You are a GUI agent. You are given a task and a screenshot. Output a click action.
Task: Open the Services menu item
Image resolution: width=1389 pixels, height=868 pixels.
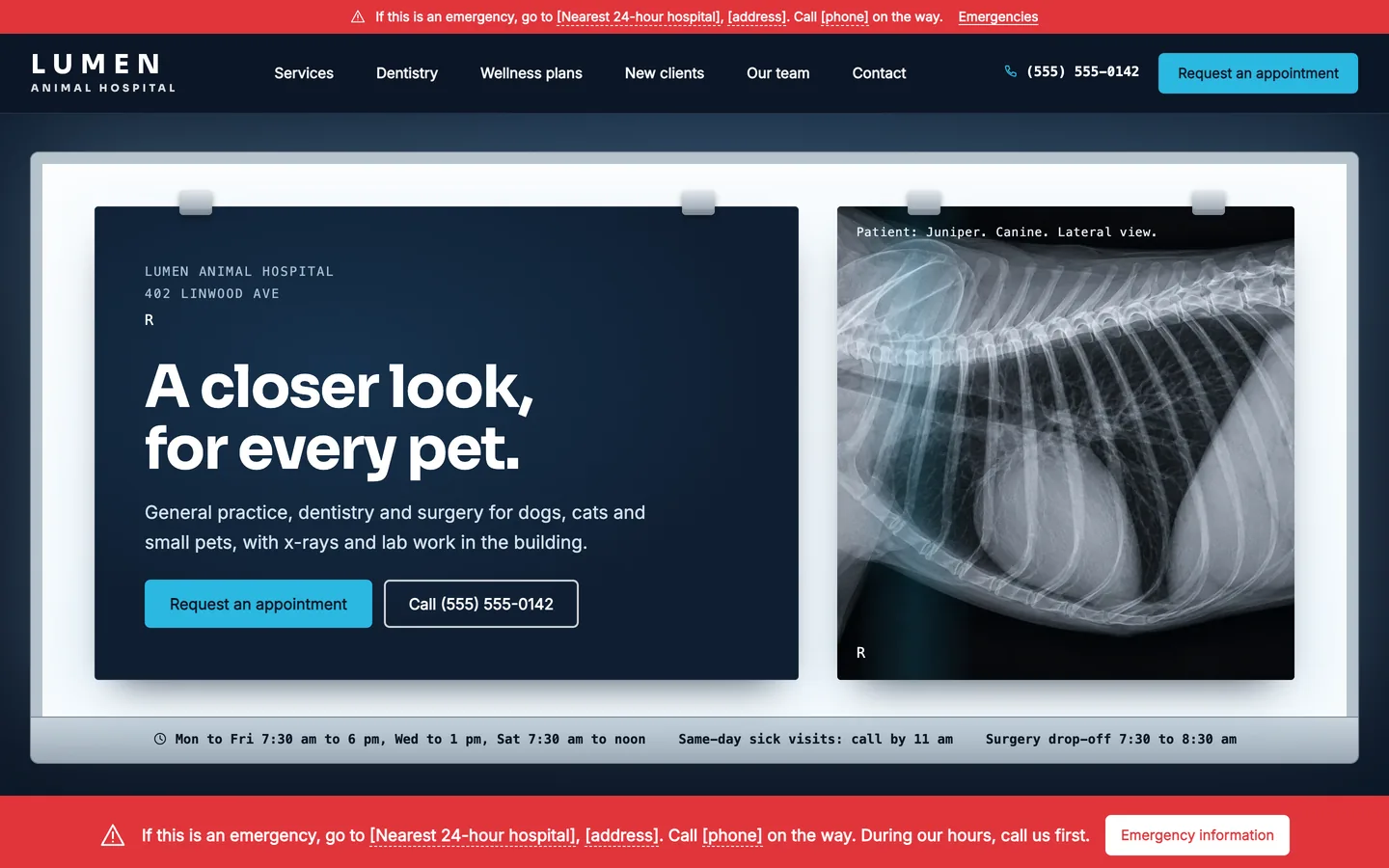click(x=304, y=73)
